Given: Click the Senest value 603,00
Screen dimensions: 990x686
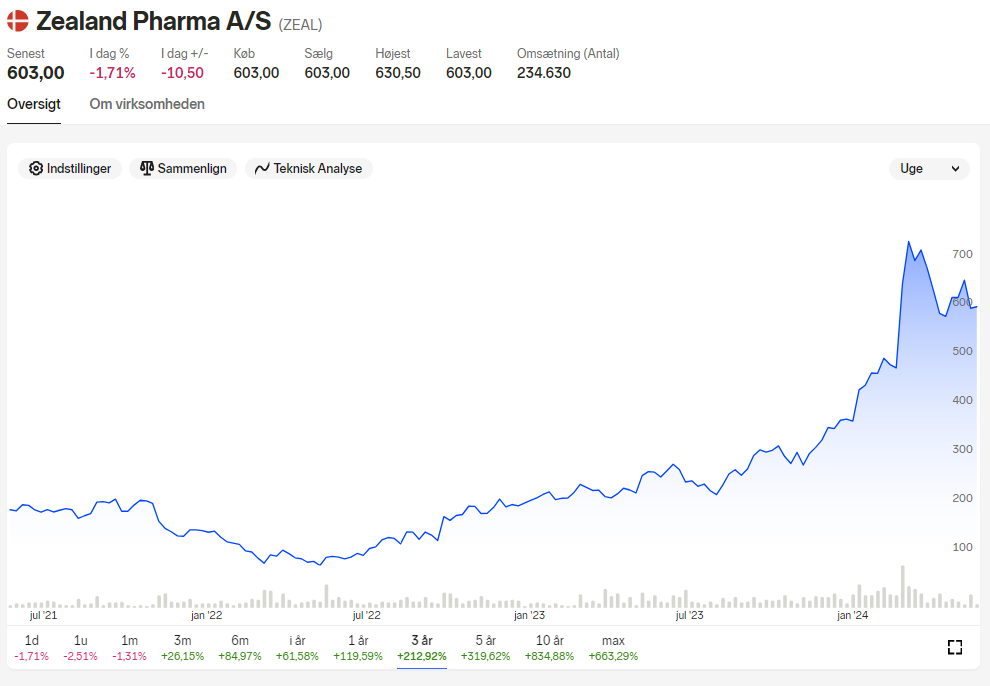Looking at the screenshot, I should coord(35,73).
